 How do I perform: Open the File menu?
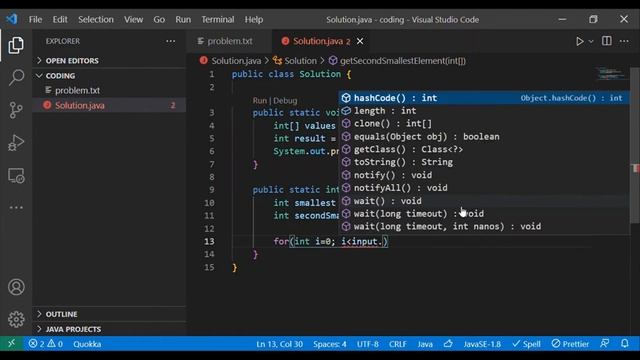35,19
